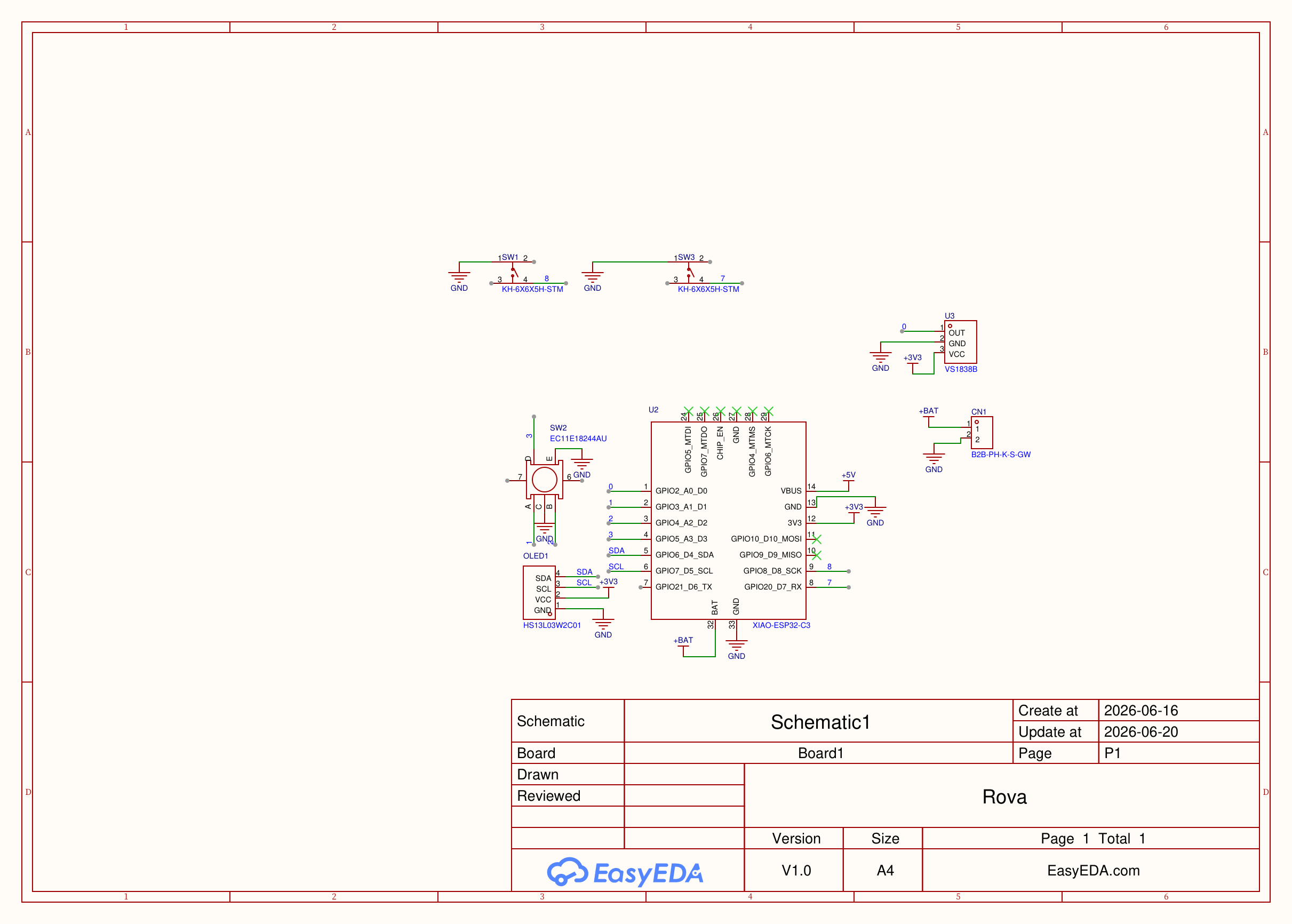Click the KH-6X6X5H-STM label under SW3
This screenshot has width=1292, height=924.
tap(708, 289)
